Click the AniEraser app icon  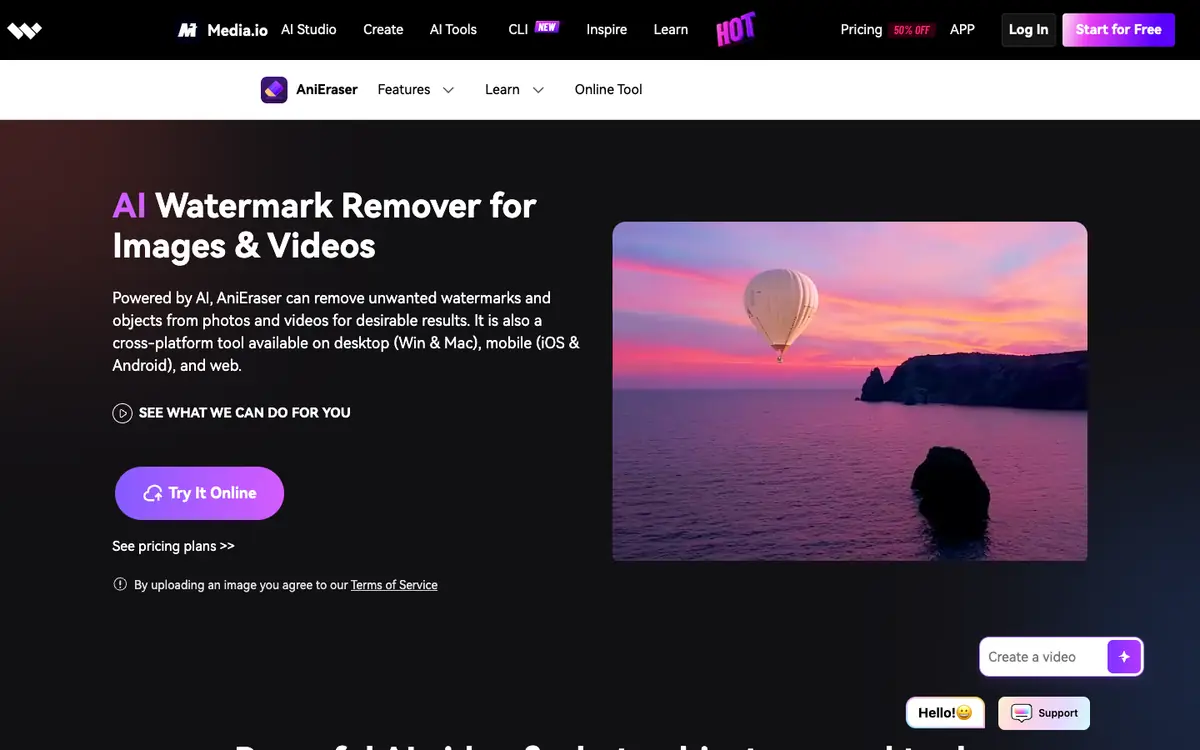click(274, 90)
